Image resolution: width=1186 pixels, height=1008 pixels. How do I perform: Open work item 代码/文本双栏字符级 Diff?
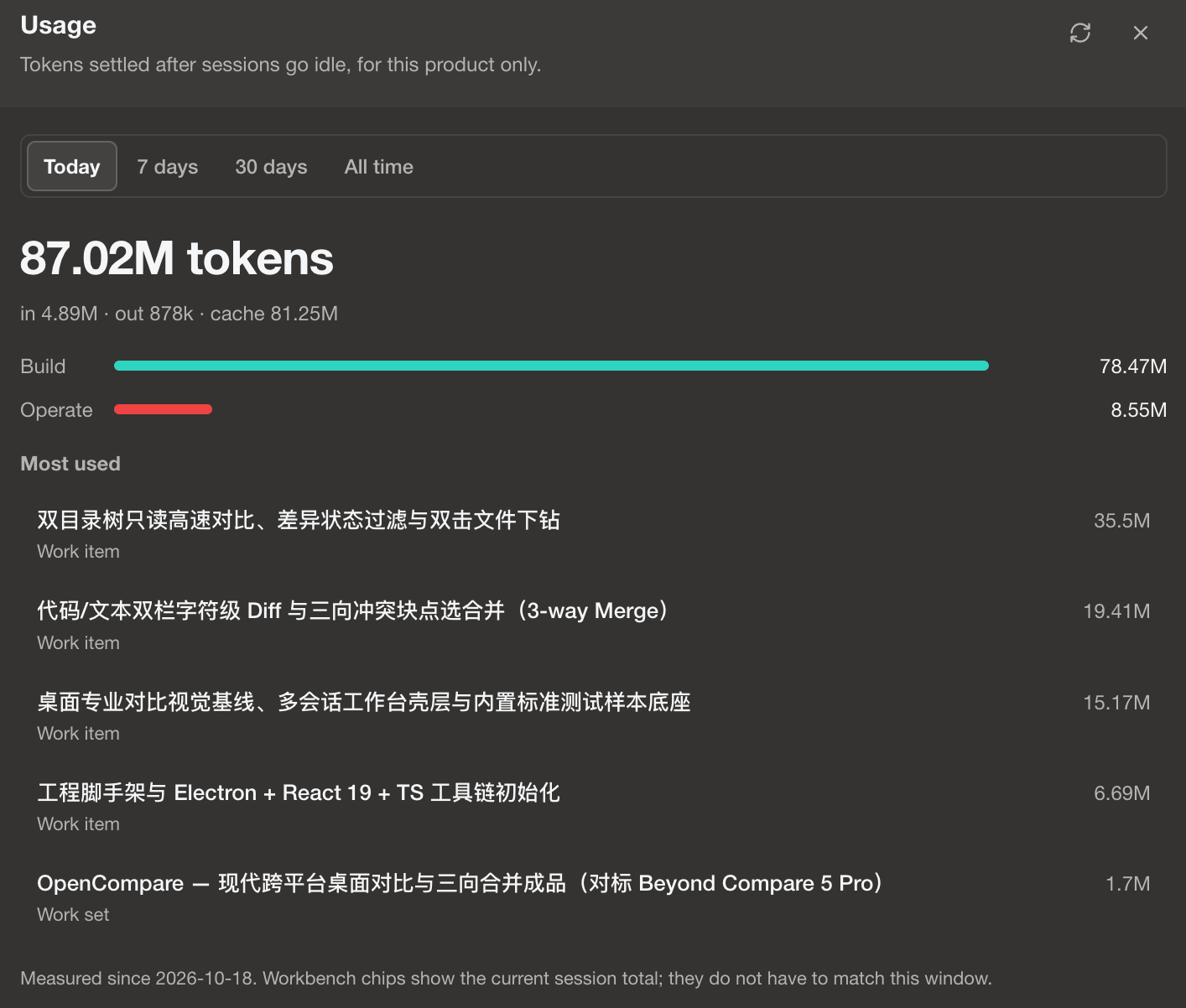(x=593, y=626)
